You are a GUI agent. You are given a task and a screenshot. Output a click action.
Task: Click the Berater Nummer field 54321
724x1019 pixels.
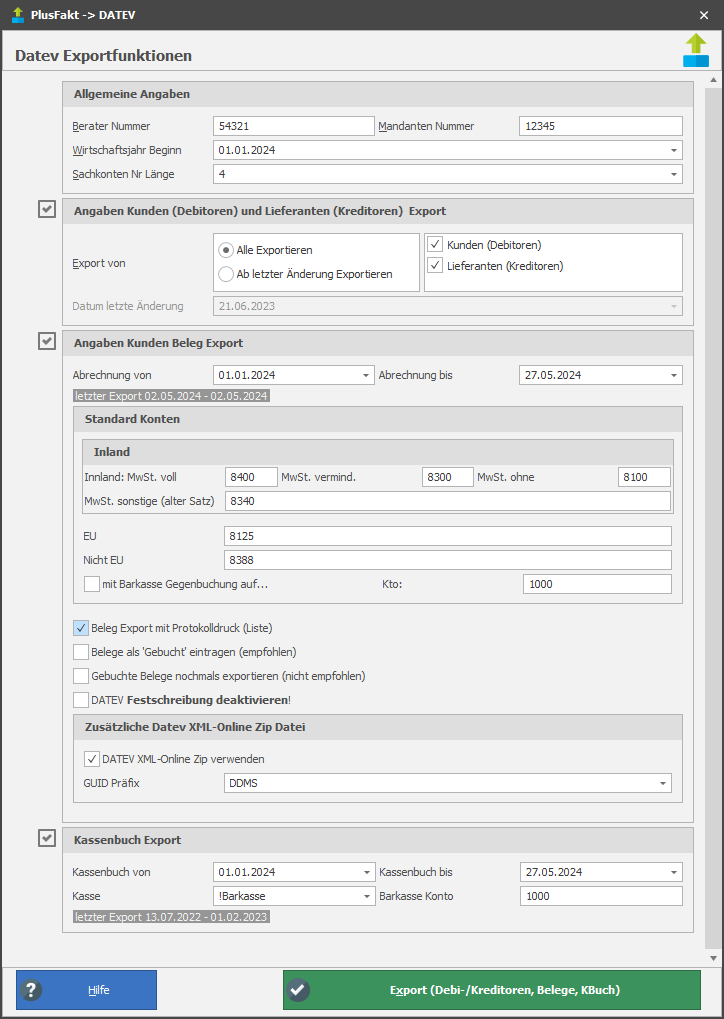coord(294,126)
